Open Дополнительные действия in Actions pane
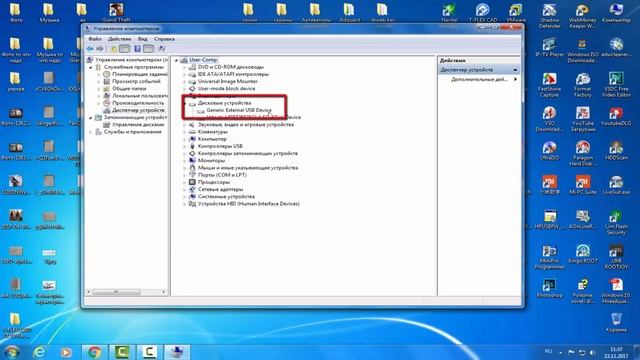This screenshot has height=360, width=640. click(480, 79)
